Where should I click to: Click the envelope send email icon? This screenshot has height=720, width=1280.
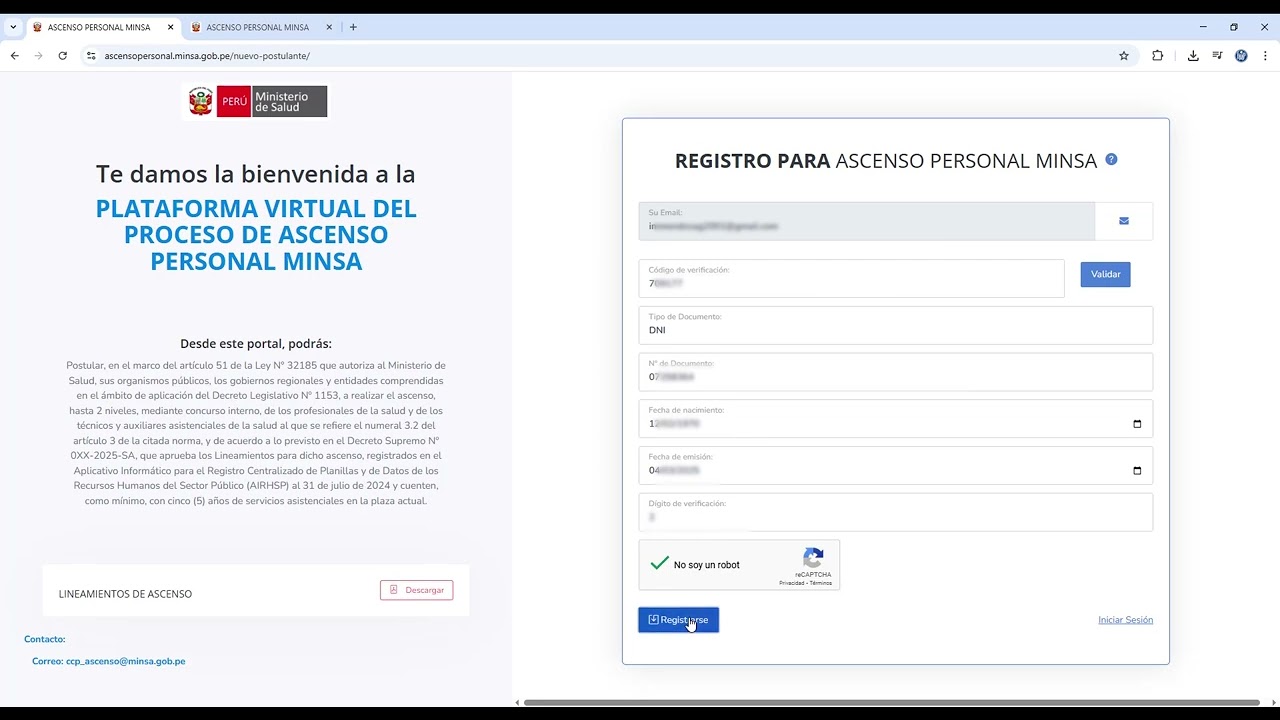[1124, 221]
